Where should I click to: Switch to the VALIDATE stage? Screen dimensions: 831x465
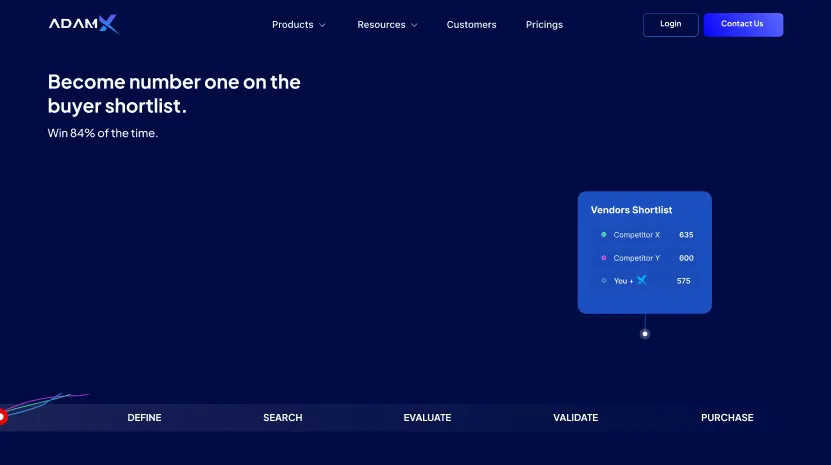575,418
